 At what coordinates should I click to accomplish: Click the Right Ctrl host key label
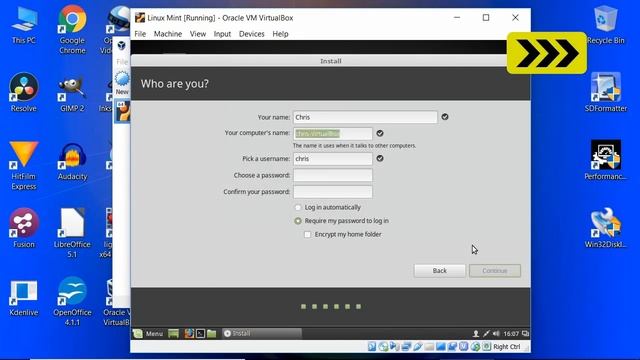(507, 347)
